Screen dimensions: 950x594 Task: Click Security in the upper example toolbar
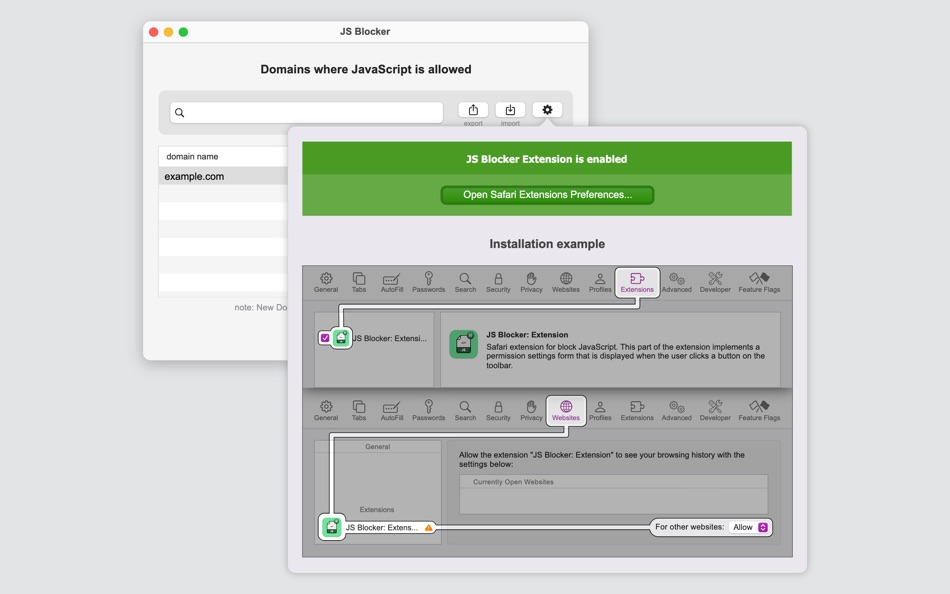(498, 282)
